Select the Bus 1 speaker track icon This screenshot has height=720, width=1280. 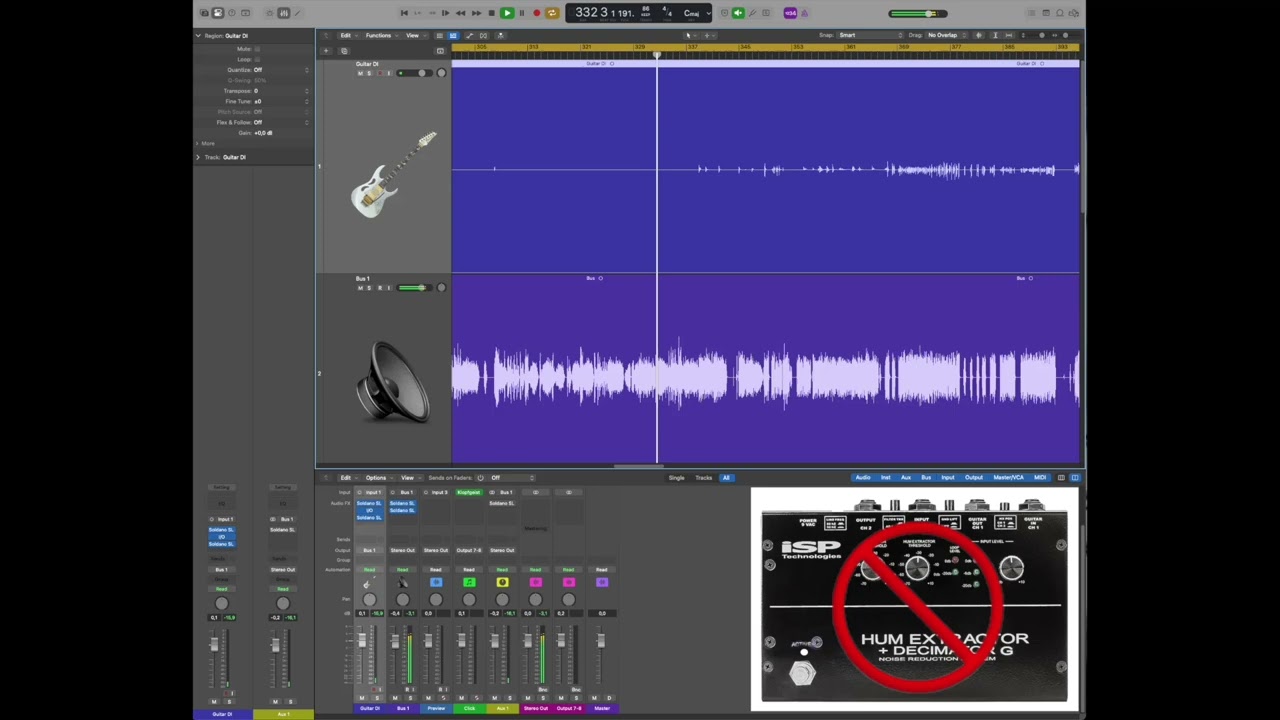(393, 382)
